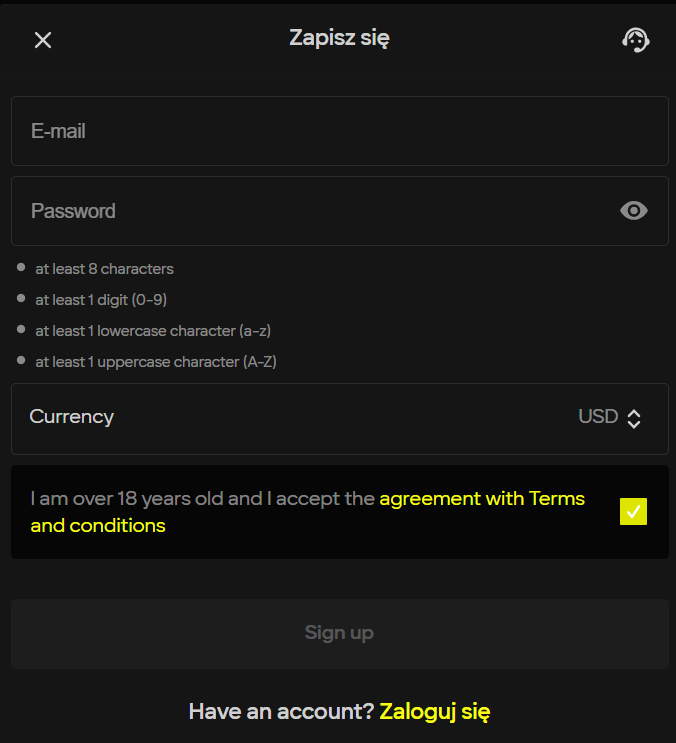Open the agreement with Terms link
Screen dimensions: 676x743
(482, 498)
